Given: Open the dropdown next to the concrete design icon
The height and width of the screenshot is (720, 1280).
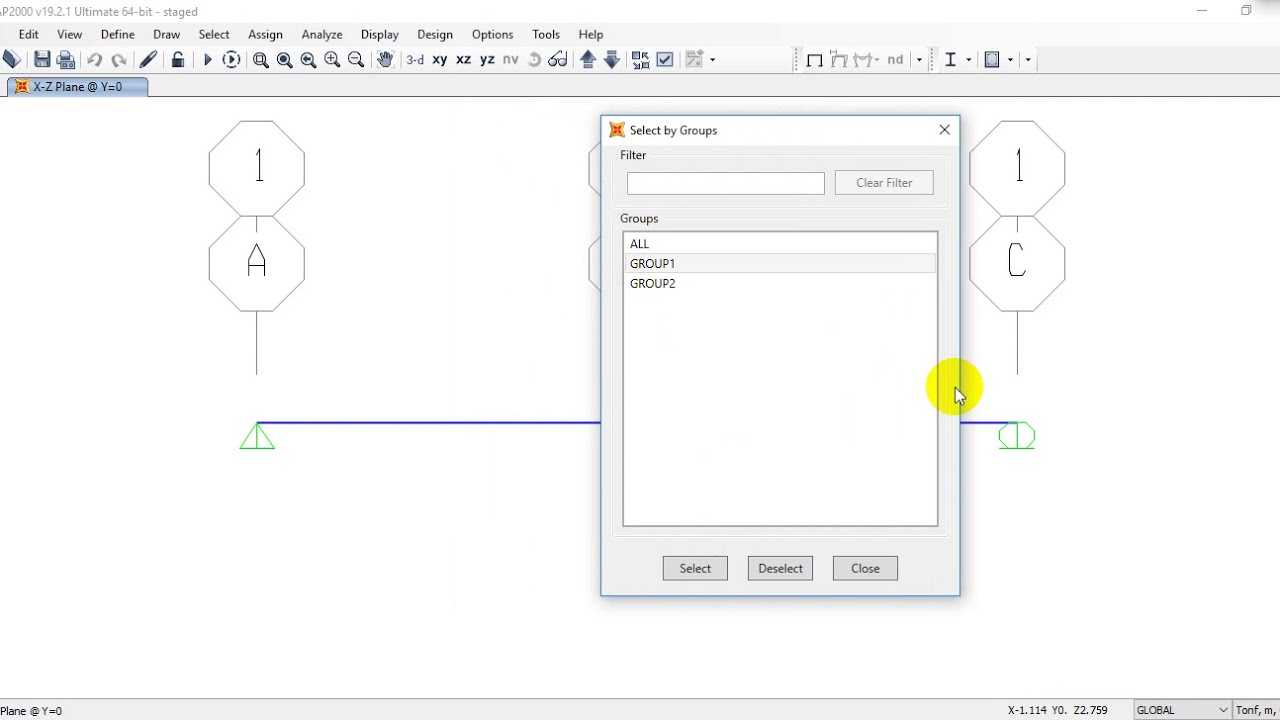Looking at the screenshot, I should click(1010, 60).
